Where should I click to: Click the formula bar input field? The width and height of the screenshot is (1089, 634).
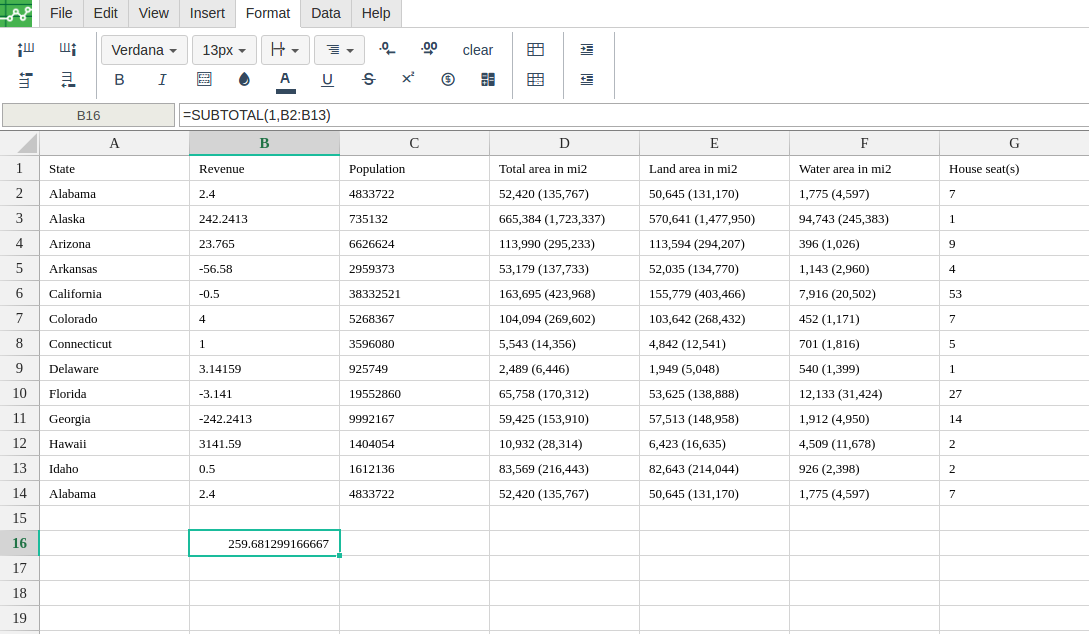[630, 115]
